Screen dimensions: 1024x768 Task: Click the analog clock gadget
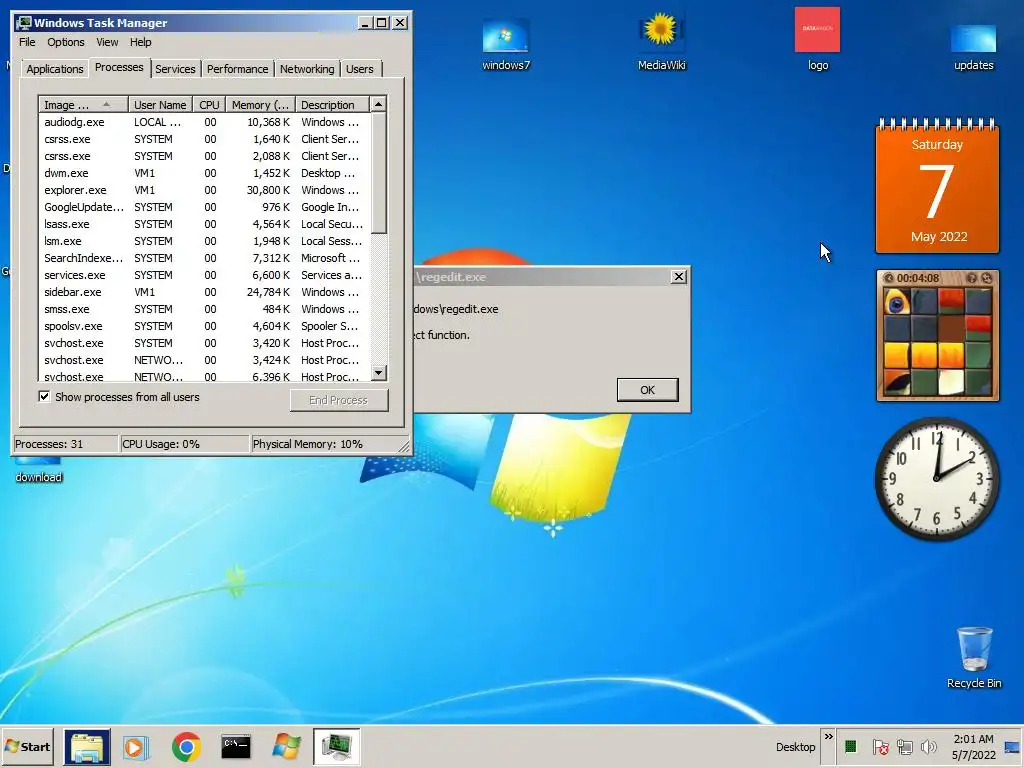[937, 479]
